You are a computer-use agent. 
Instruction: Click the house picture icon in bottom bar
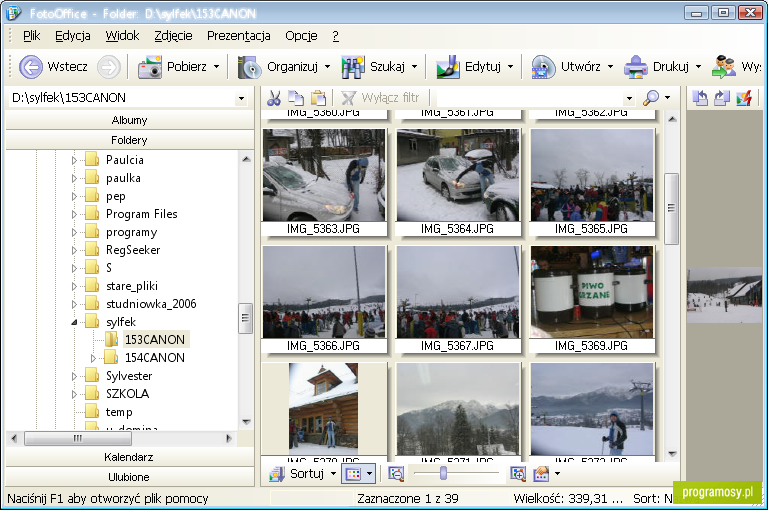click(x=541, y=474)
